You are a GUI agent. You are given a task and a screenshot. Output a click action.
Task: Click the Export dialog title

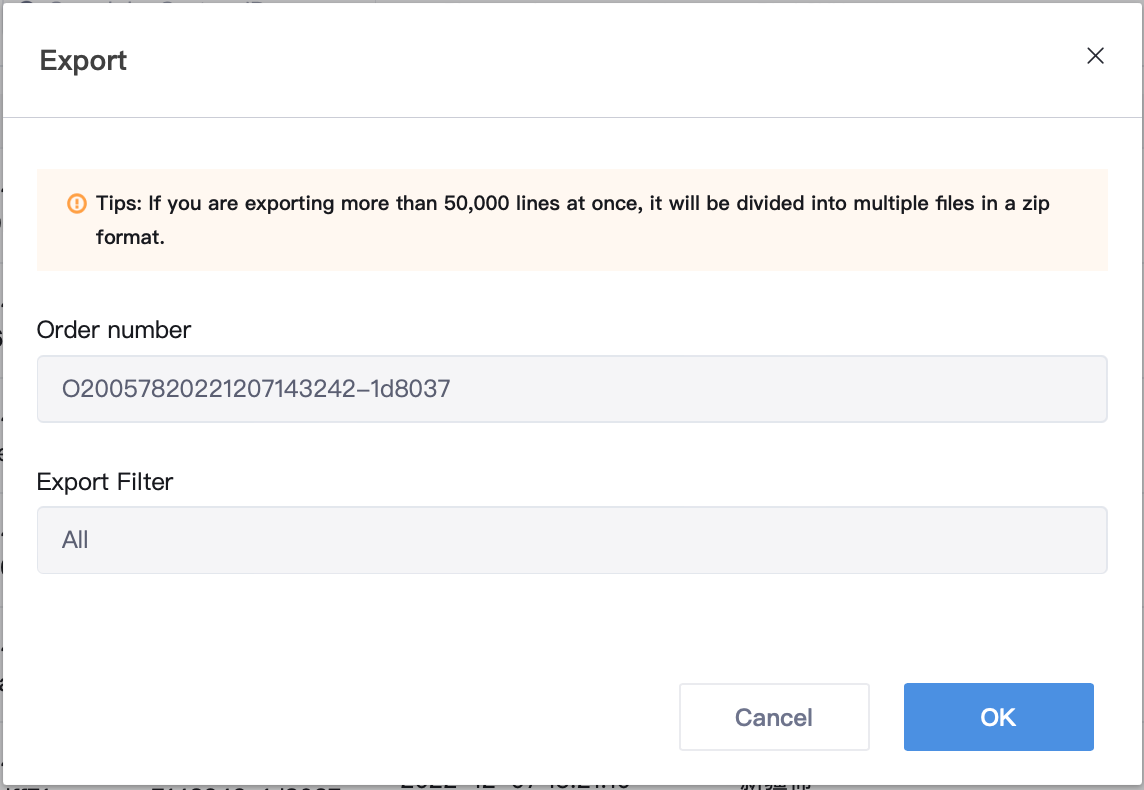click(x=83, y=61)
